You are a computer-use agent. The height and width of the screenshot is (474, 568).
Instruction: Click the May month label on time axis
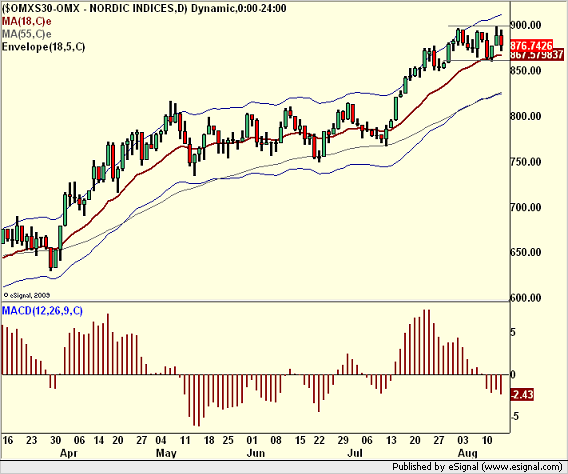tap(166, 453)
